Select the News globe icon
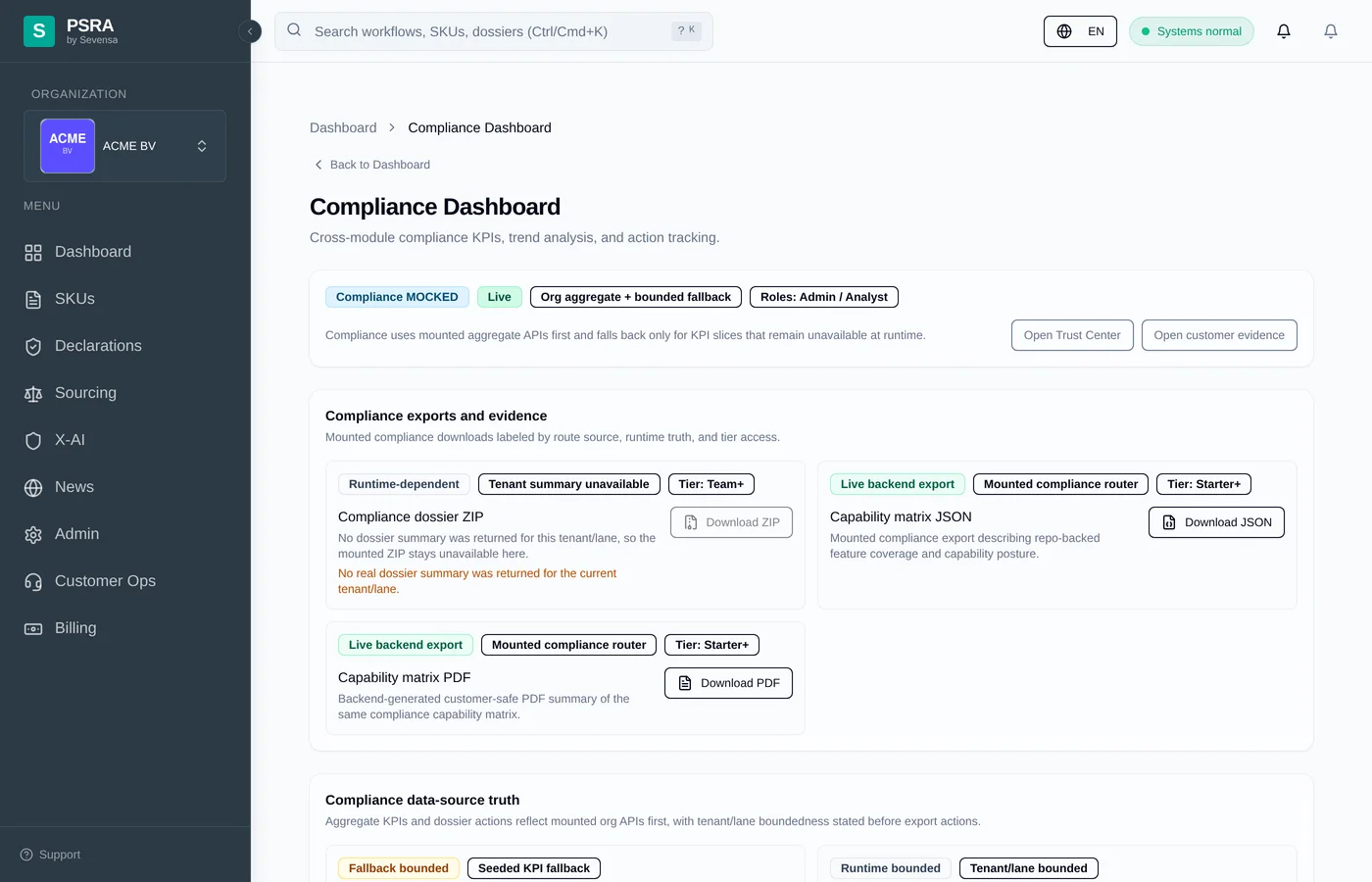Viewport: 1372px width, 882px height. tap(33, 487)
